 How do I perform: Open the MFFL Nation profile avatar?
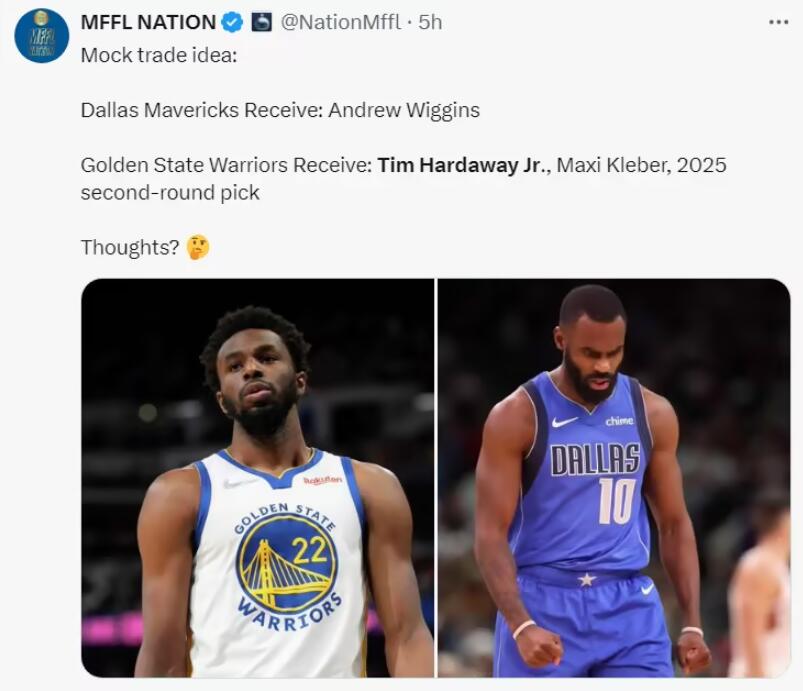point(41,36)
